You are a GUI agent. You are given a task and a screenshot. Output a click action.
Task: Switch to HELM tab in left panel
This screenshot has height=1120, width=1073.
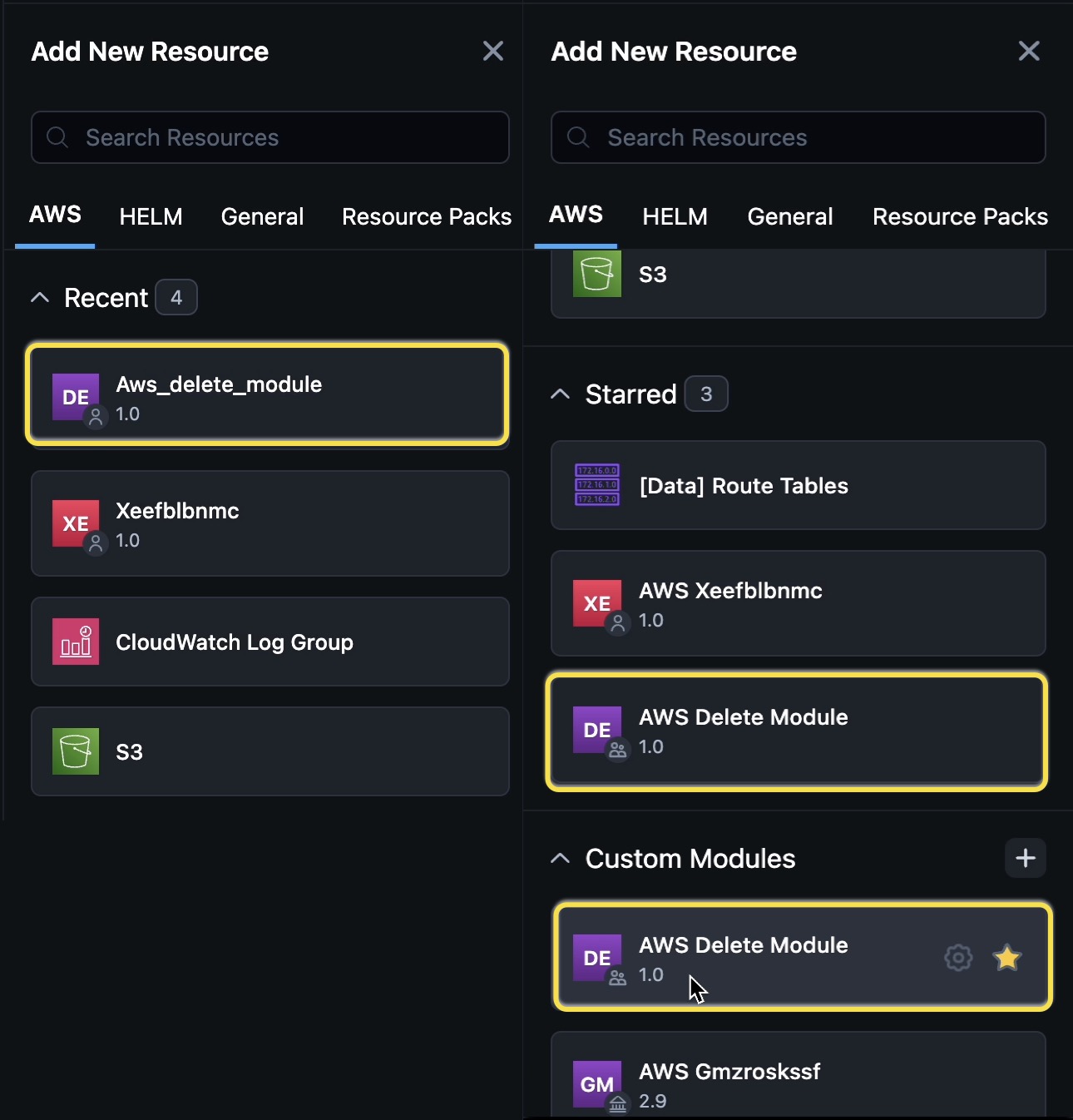(151, 216)
